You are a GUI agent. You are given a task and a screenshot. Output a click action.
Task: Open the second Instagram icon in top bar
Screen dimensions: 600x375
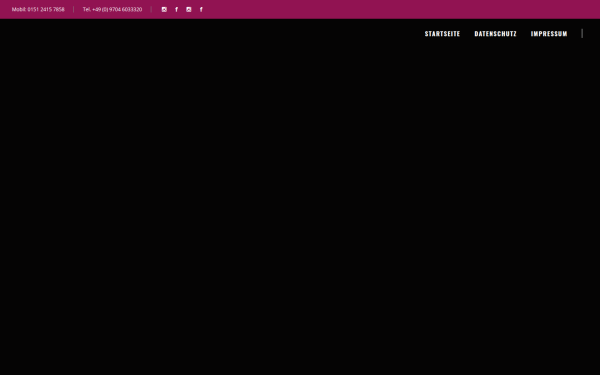pos(189,10)
